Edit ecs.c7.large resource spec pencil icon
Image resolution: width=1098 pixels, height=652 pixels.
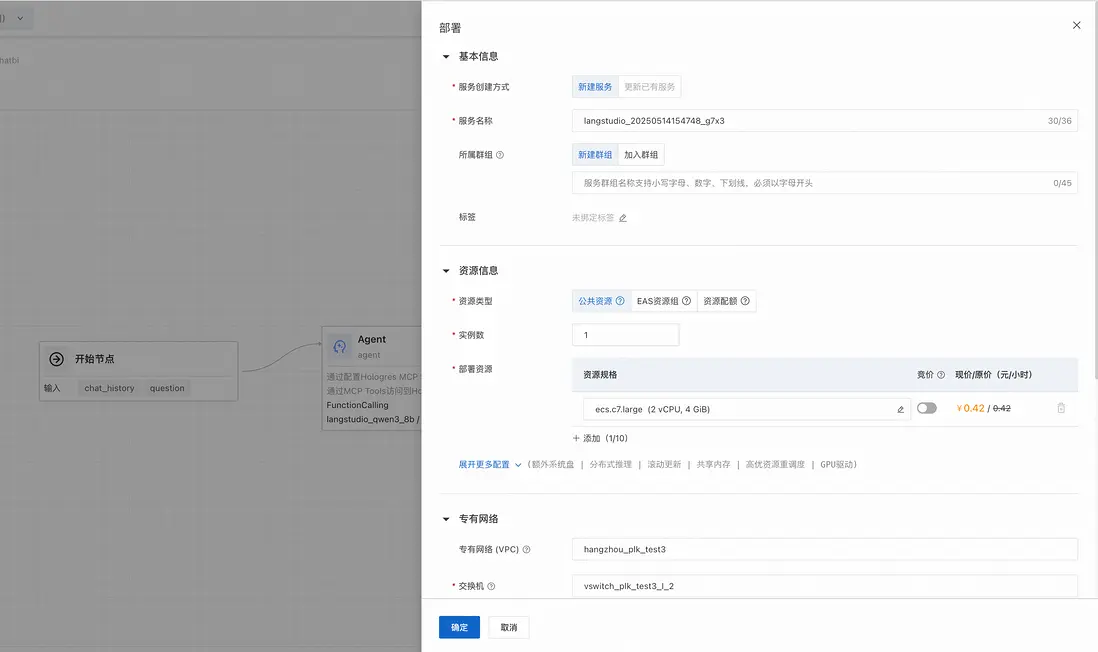click(901, 410)
